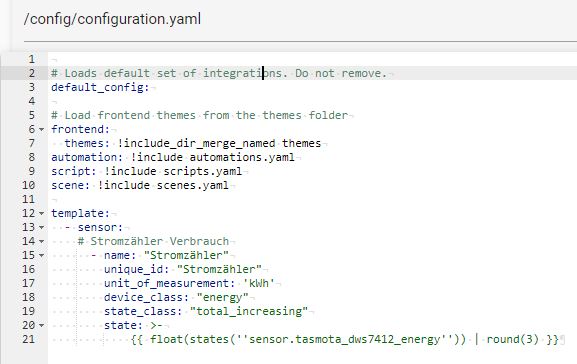
Task: Click the device_class "energy" value
Action: 222,297
